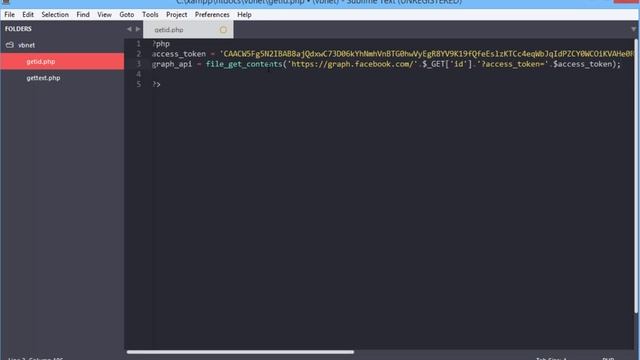Click the previous tab left arrow

(129, 29)
